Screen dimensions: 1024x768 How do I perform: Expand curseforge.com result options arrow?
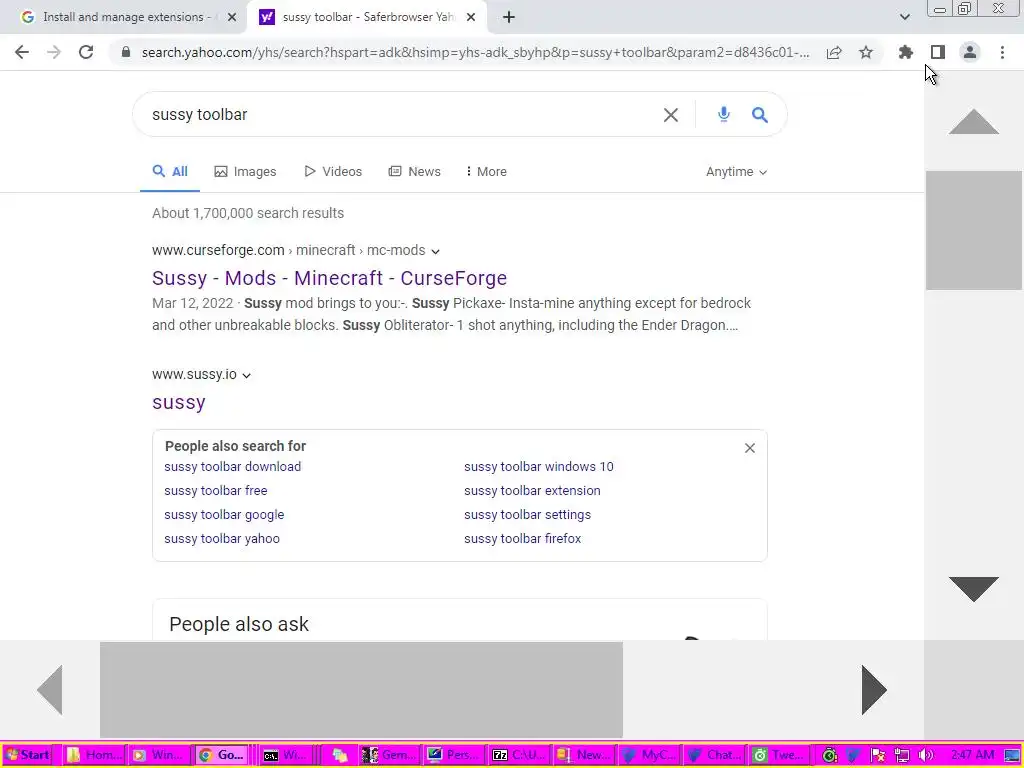tap(436, 251)
